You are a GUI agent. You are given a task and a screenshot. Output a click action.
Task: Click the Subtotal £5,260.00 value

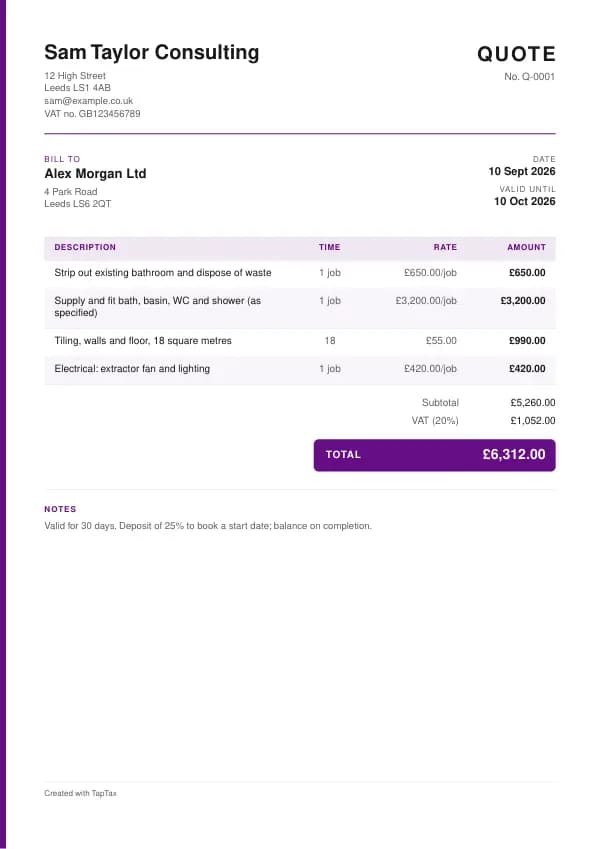pos(533,403)
